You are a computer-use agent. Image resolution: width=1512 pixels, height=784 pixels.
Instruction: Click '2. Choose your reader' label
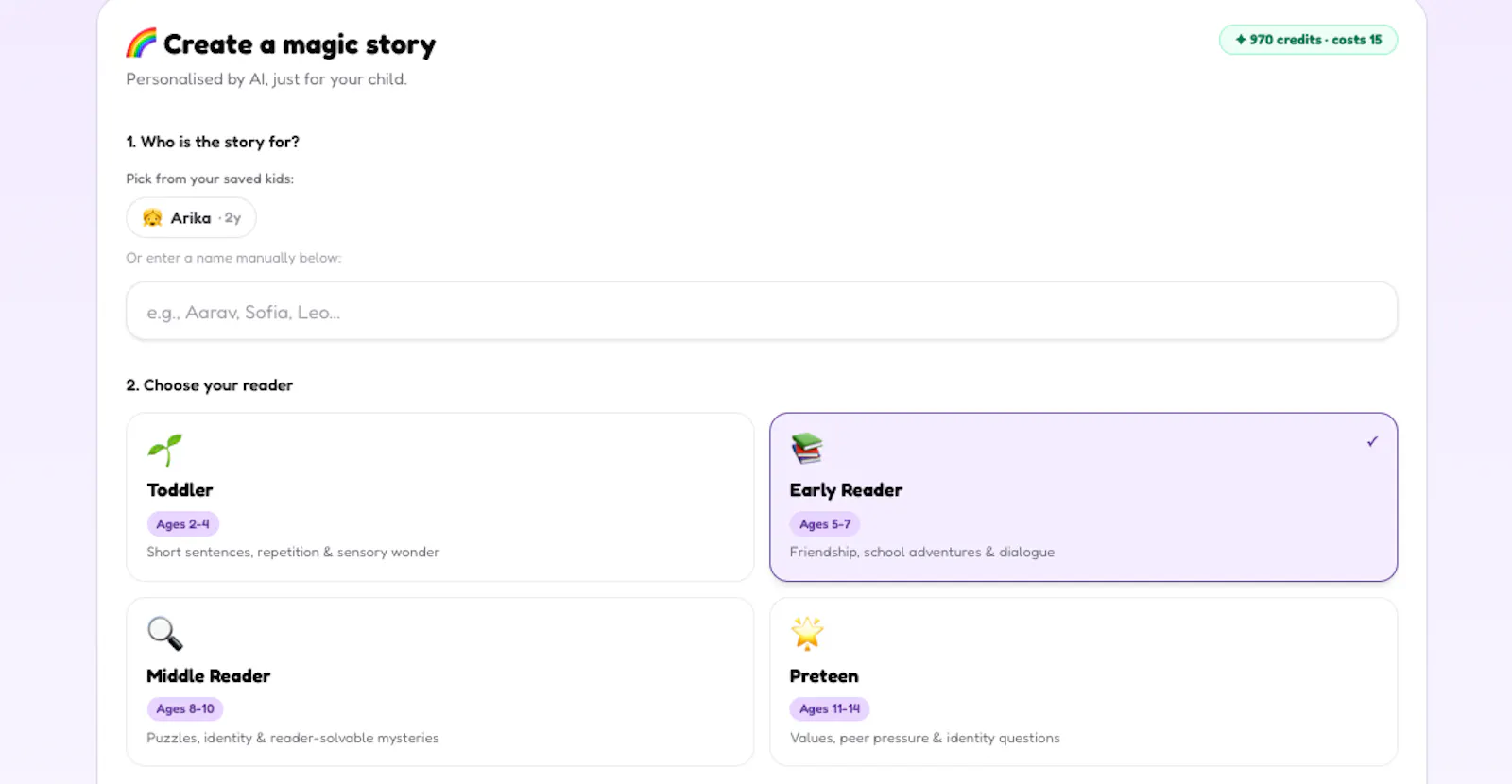coord(209,385)
